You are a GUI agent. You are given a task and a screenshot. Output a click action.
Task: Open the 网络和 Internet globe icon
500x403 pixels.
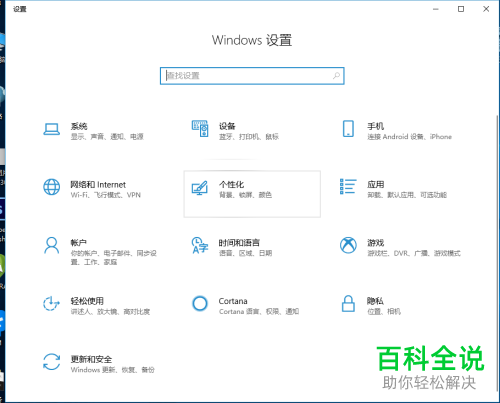[x=52, y=187]
